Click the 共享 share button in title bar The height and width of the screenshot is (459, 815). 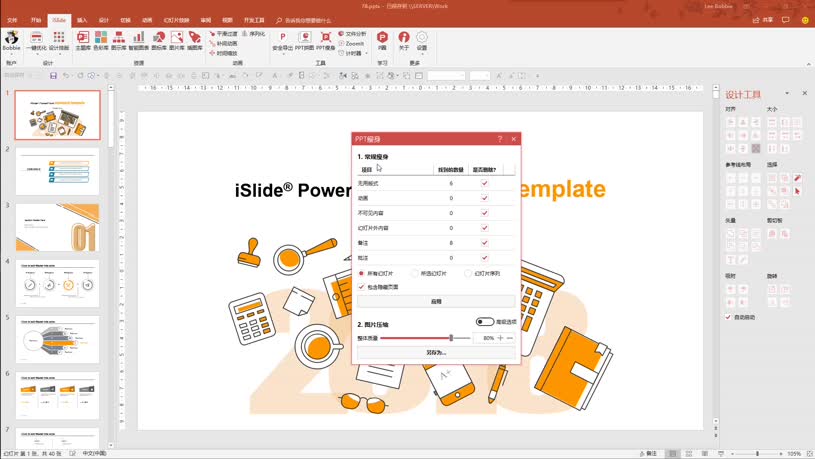pyautogui.click(x=763, y=20)
